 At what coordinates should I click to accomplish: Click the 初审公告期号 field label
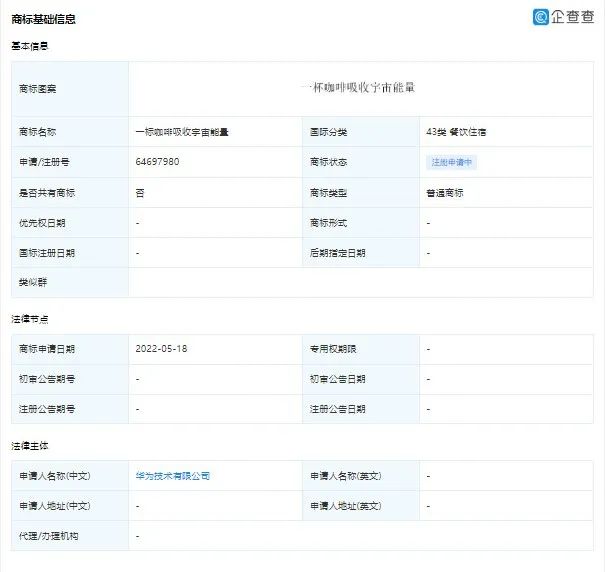(47, 379)
